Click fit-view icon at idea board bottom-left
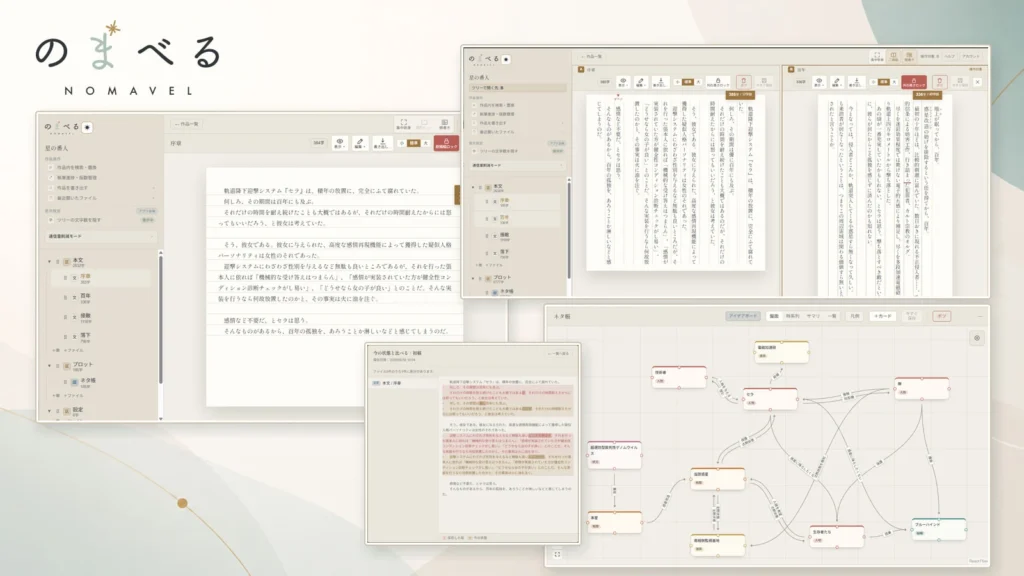Screen dimensions: 1024x576 click(557, 554)
